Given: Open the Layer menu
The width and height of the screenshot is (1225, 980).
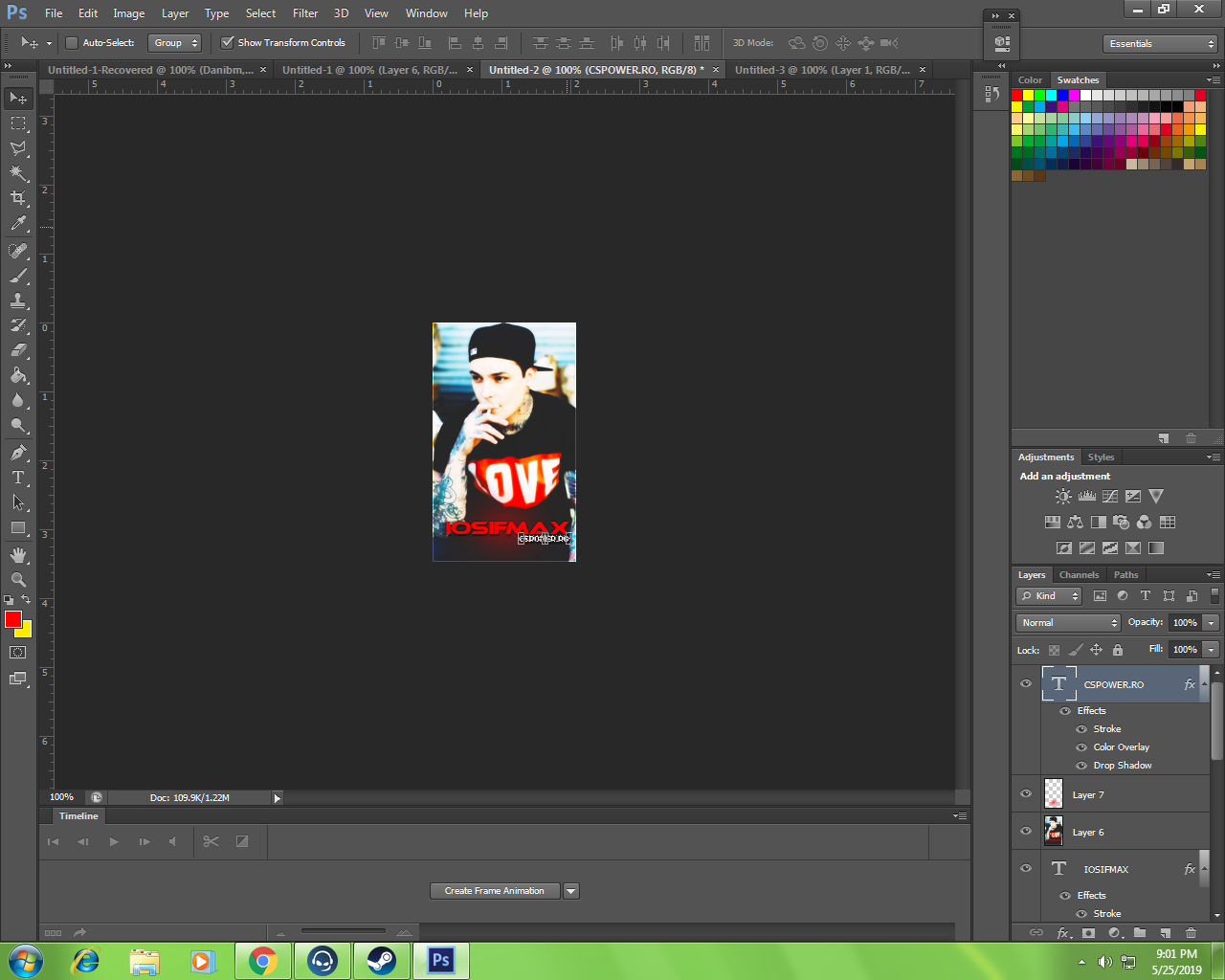Looking at the screenshot, I should coord(175,13).
